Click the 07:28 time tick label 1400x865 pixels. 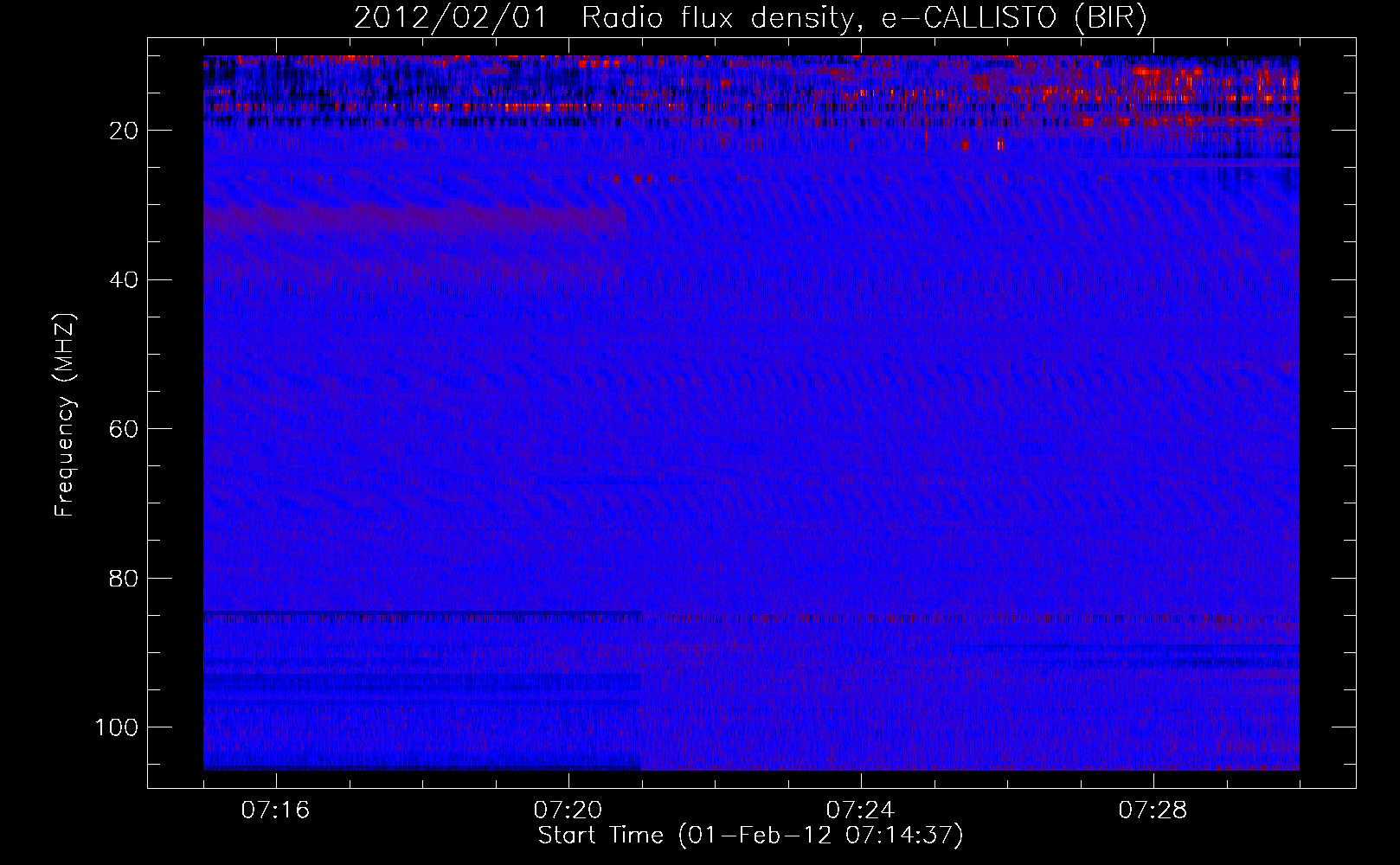click(1153, 811)
